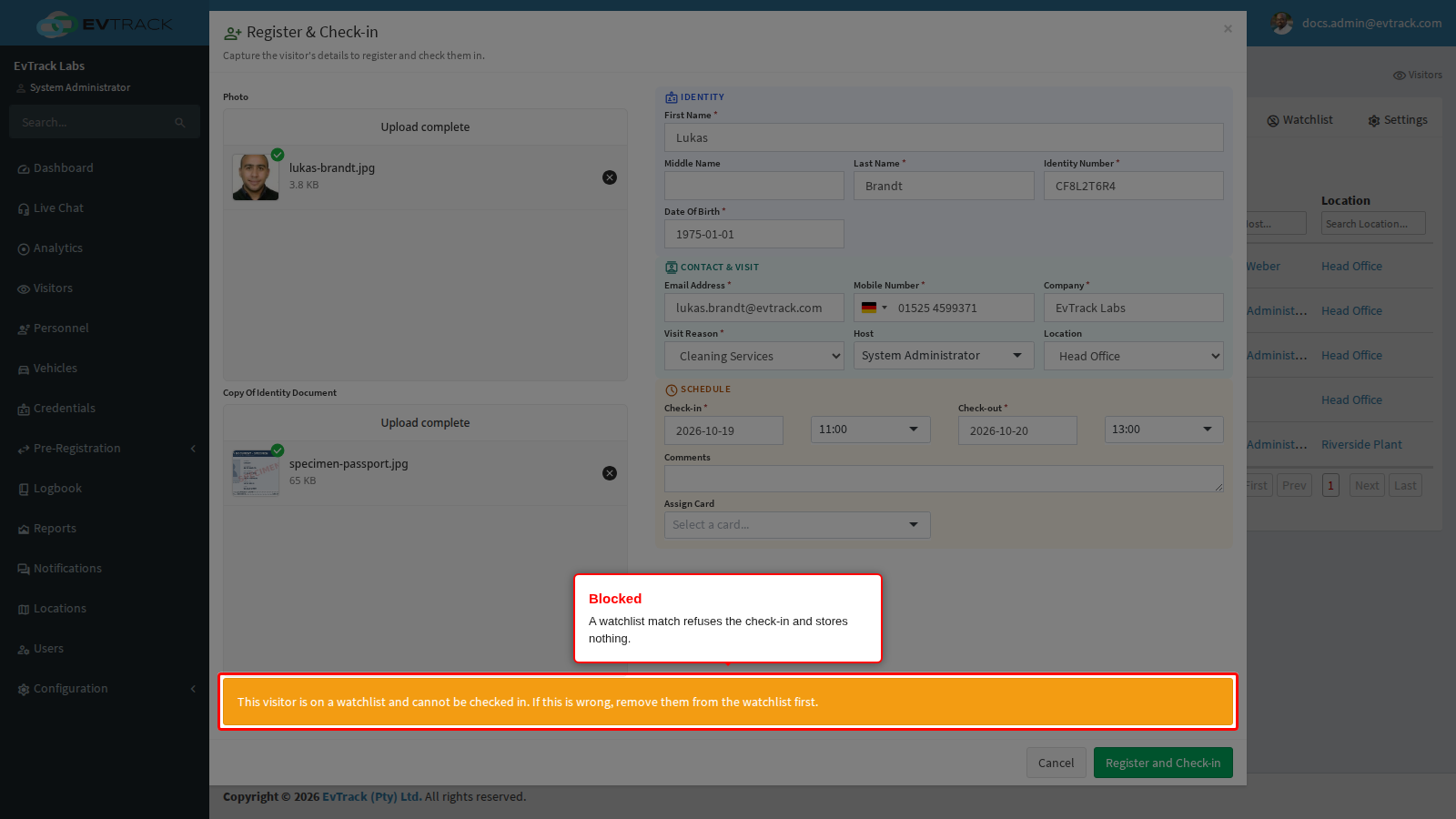Click the specimen passport thumbnail

point(256,472)
